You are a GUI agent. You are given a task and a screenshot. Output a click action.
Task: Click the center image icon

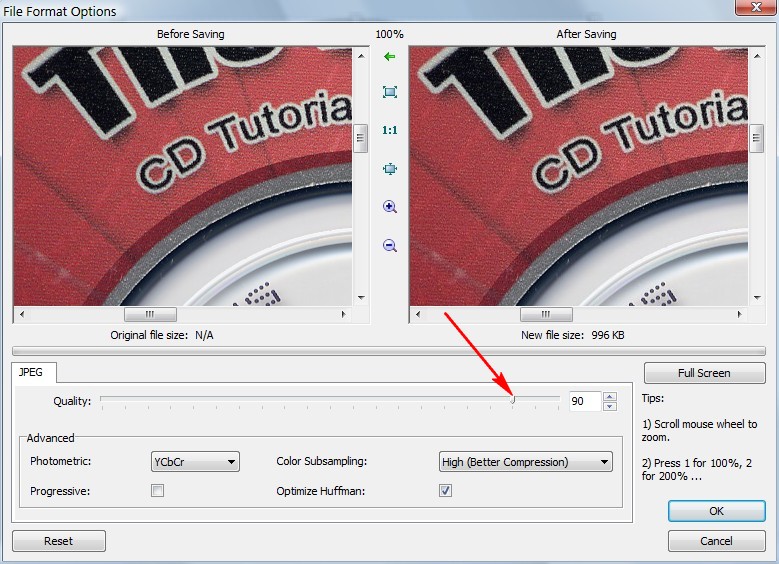(x=390, y=169)
